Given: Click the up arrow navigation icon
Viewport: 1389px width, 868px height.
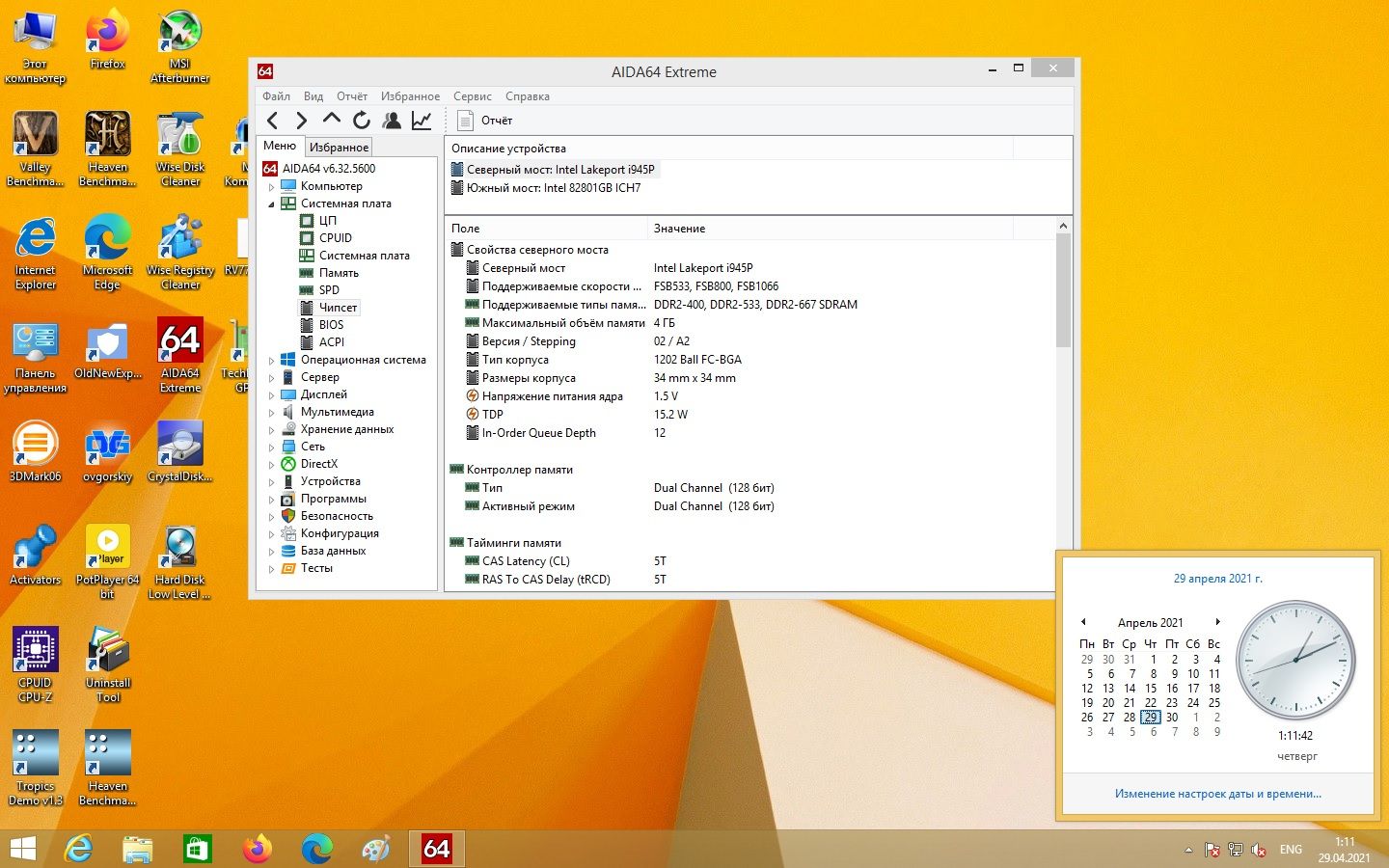Looking at the screenshot, I should [x=332, y=120].
